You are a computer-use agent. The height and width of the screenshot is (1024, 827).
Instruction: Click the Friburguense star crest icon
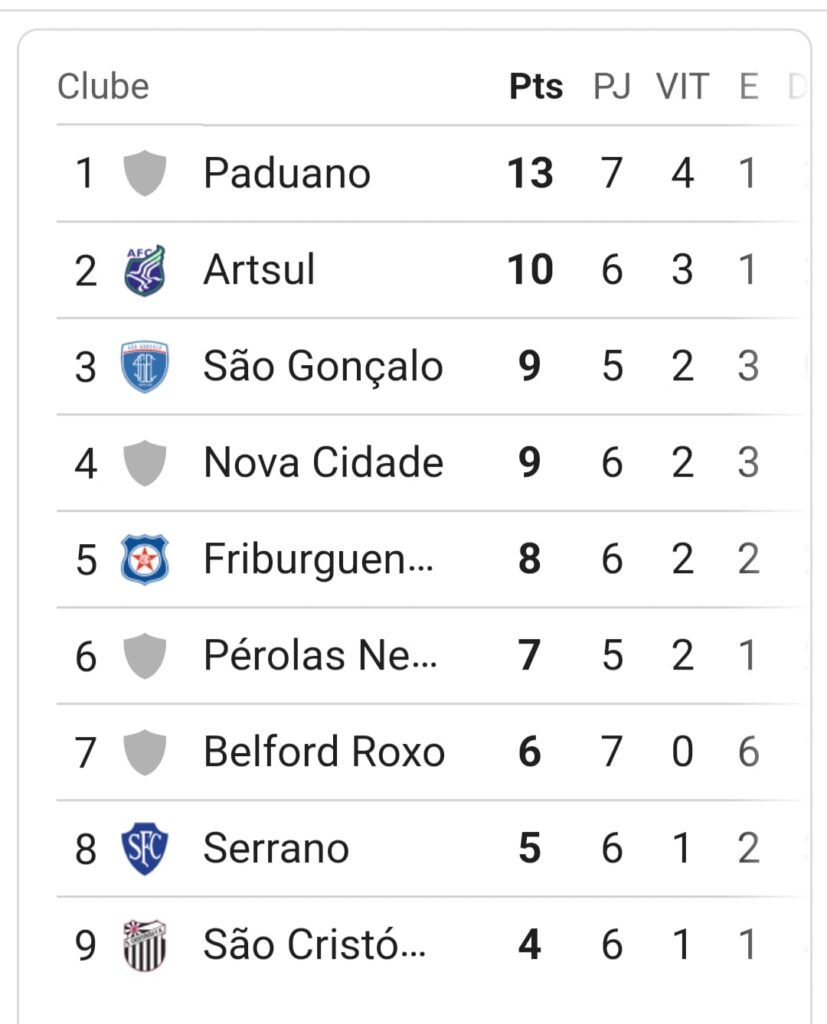coord(144,559)
